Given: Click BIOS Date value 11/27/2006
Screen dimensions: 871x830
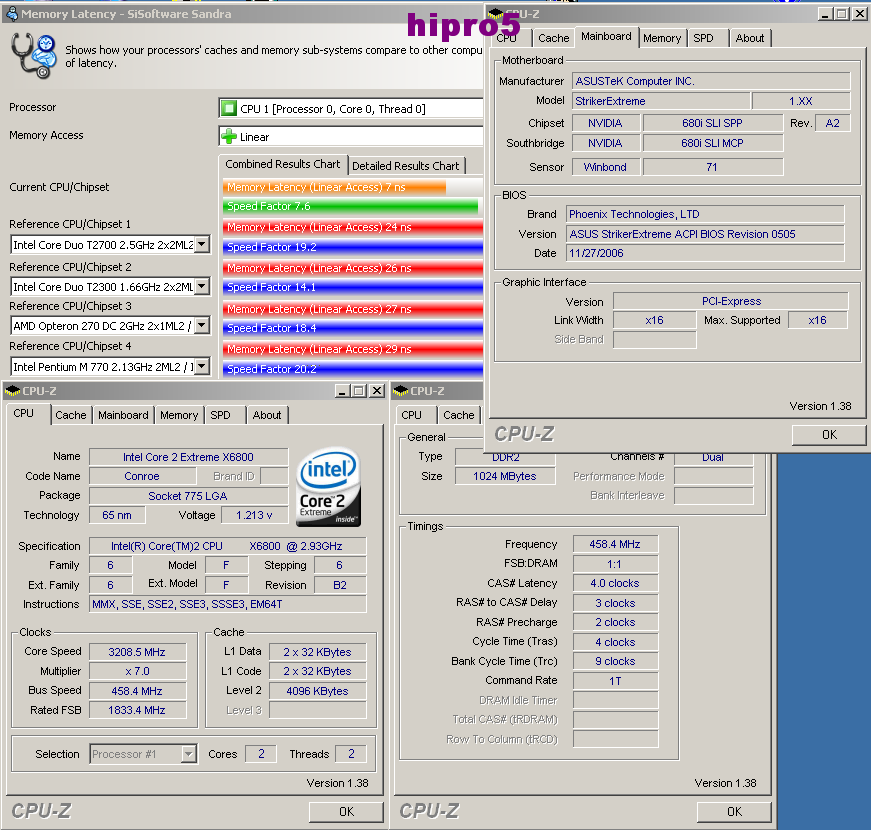Looking at the screenshot, I should [x=705, y=253].
